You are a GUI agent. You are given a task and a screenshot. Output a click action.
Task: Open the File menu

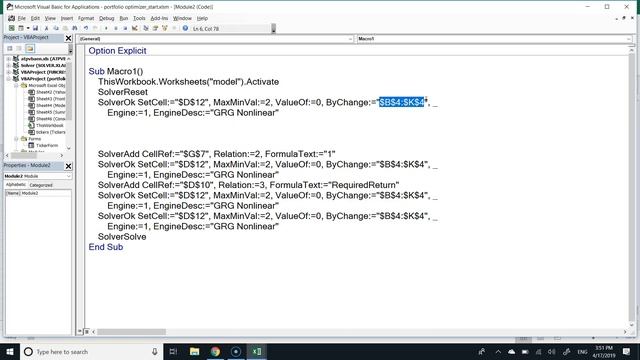pyautogui.click(x=21, y=18)
